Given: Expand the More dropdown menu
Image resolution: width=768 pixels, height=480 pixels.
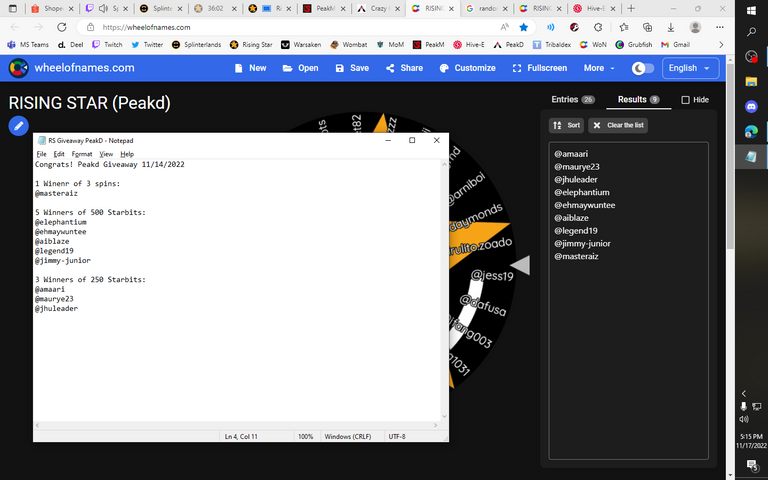Looking at the screenshot, I should click(x=599, y=68).
